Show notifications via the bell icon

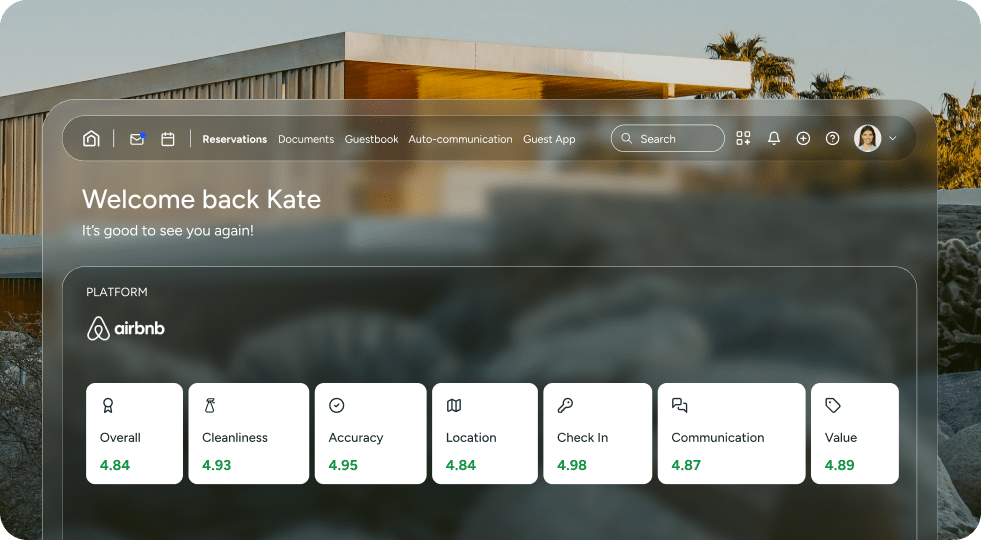pos(773,139)
